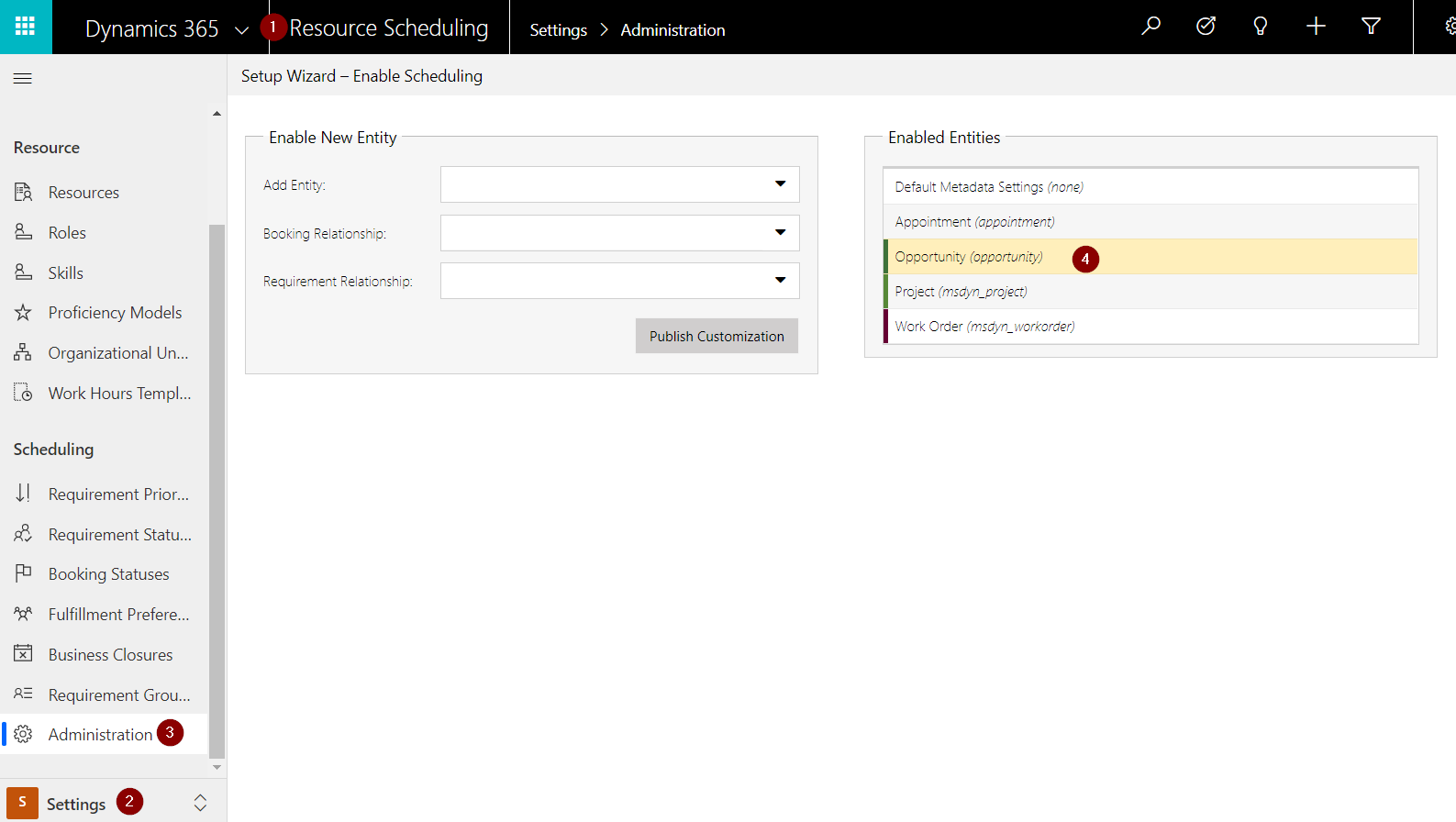Collapse the sidebar with hamburger icon
1456x822 pixels.
[x=23, y=78]
